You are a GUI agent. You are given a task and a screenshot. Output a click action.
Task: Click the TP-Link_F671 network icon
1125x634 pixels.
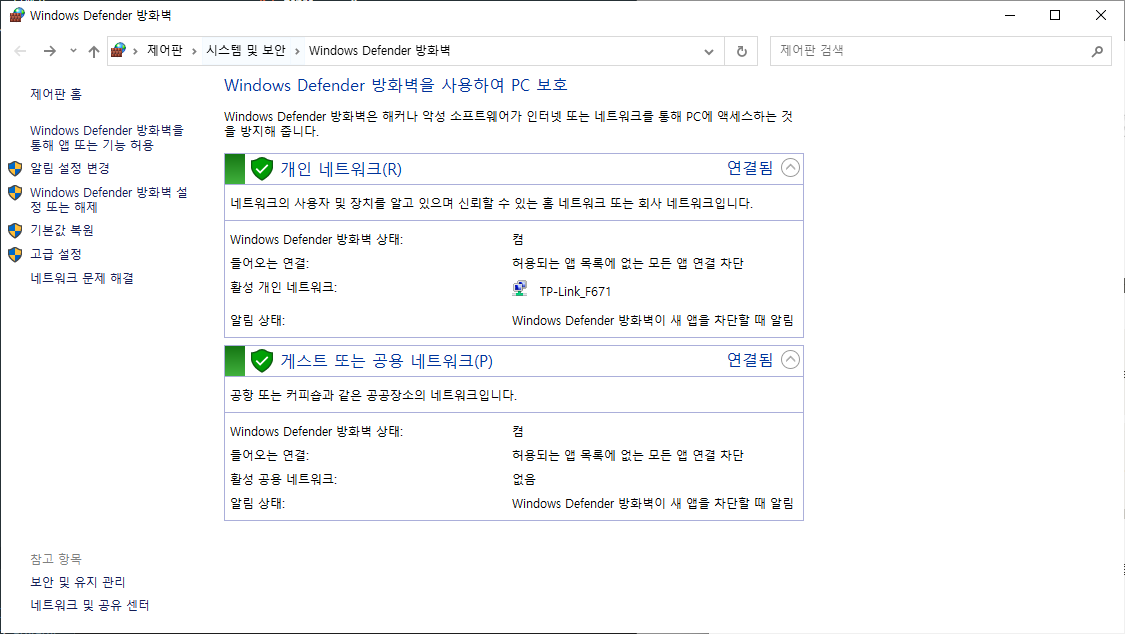click(x=520, y=289)
